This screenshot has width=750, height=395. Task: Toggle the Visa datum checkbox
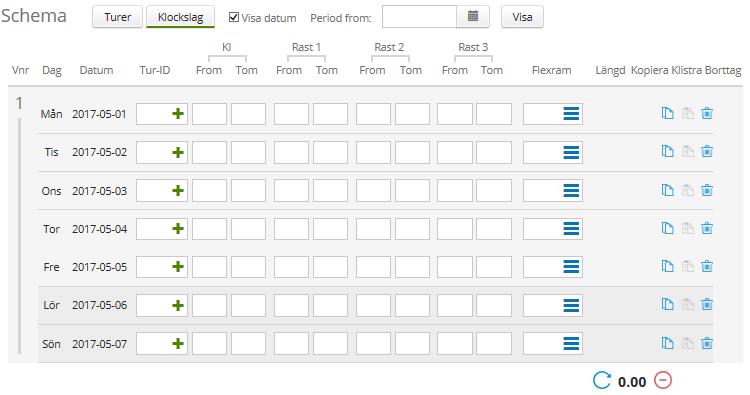234,17
